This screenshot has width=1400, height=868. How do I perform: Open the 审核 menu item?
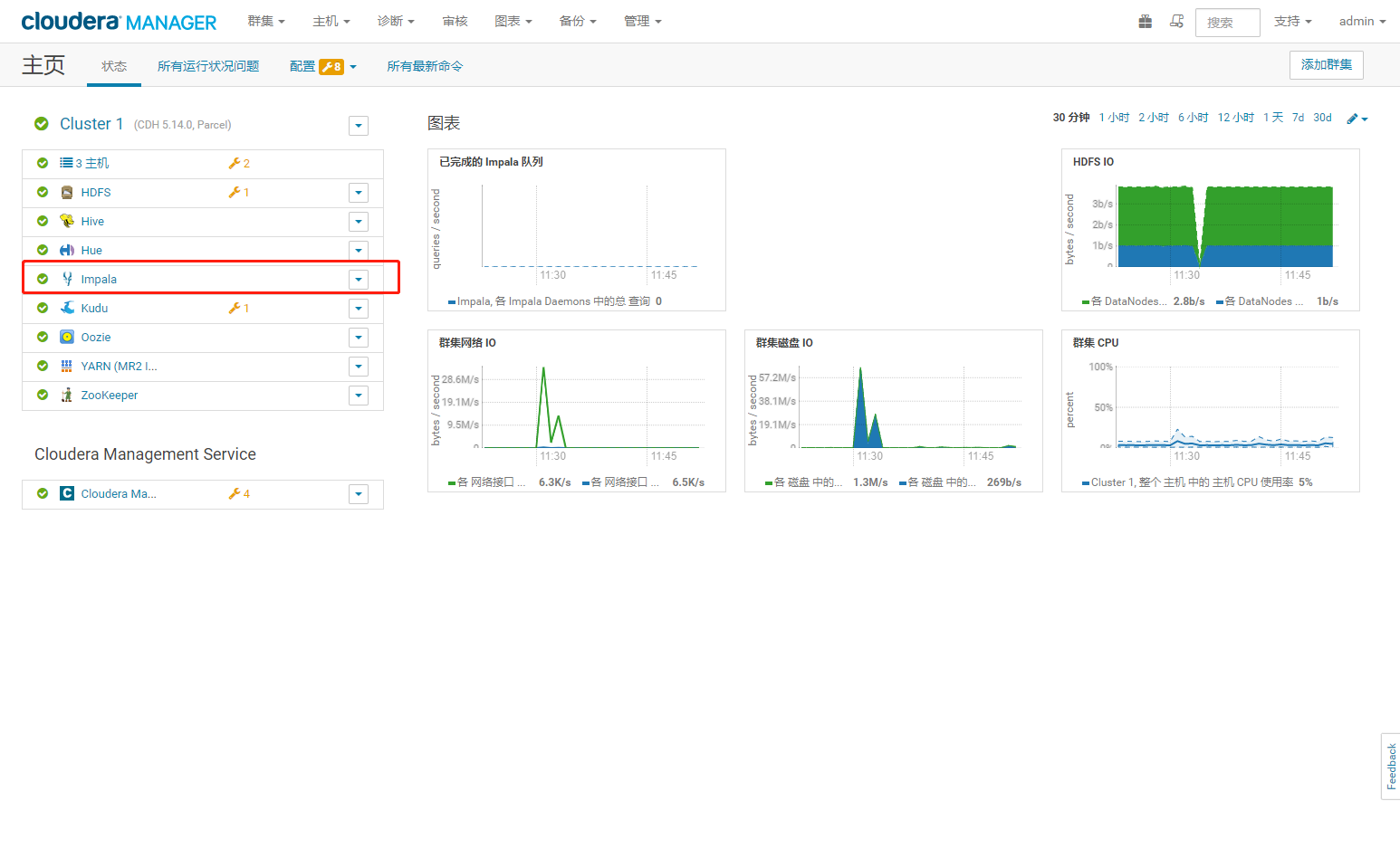tap(455, 21)
